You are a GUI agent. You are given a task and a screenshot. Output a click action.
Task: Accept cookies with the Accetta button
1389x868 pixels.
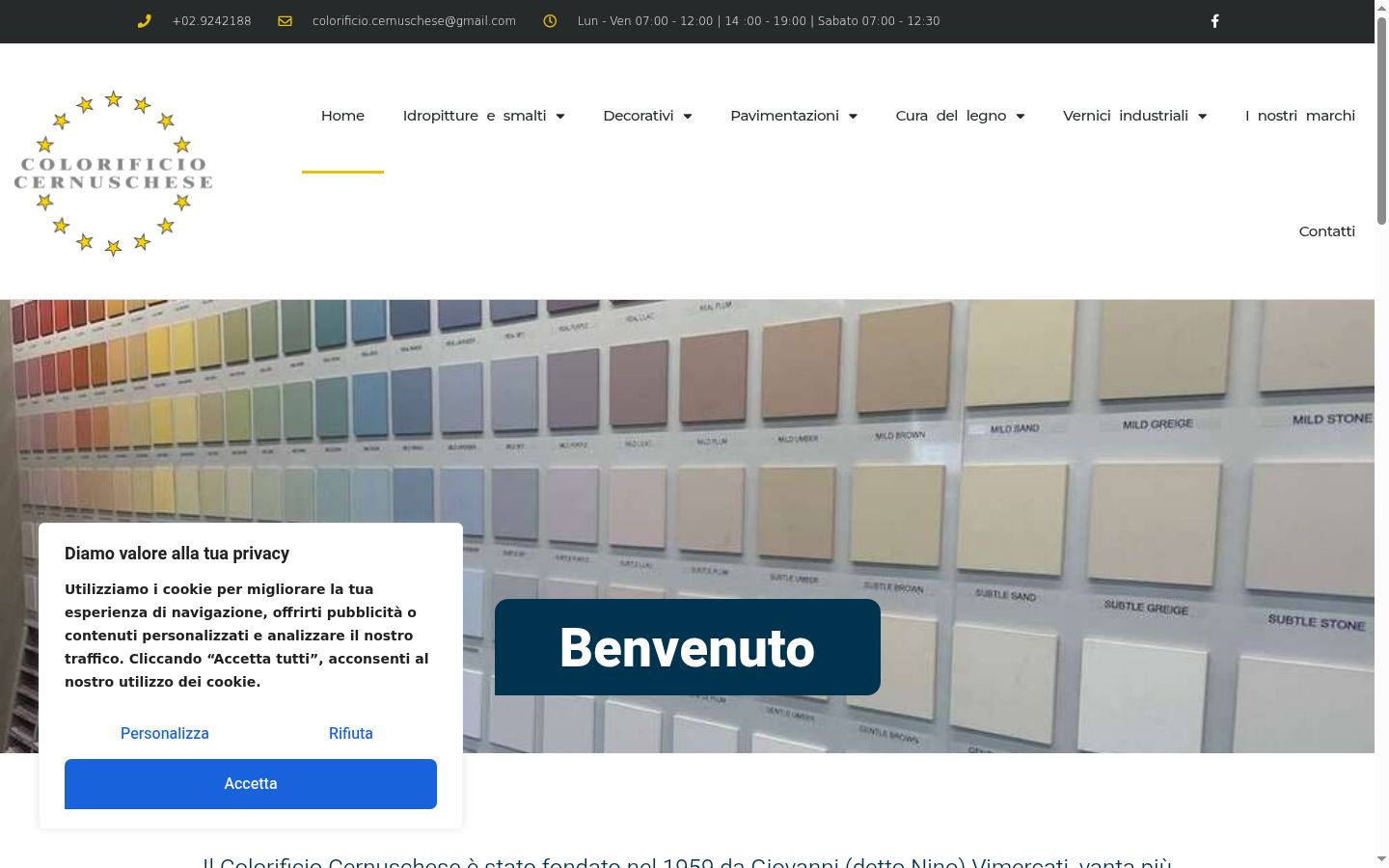[251, 784]
